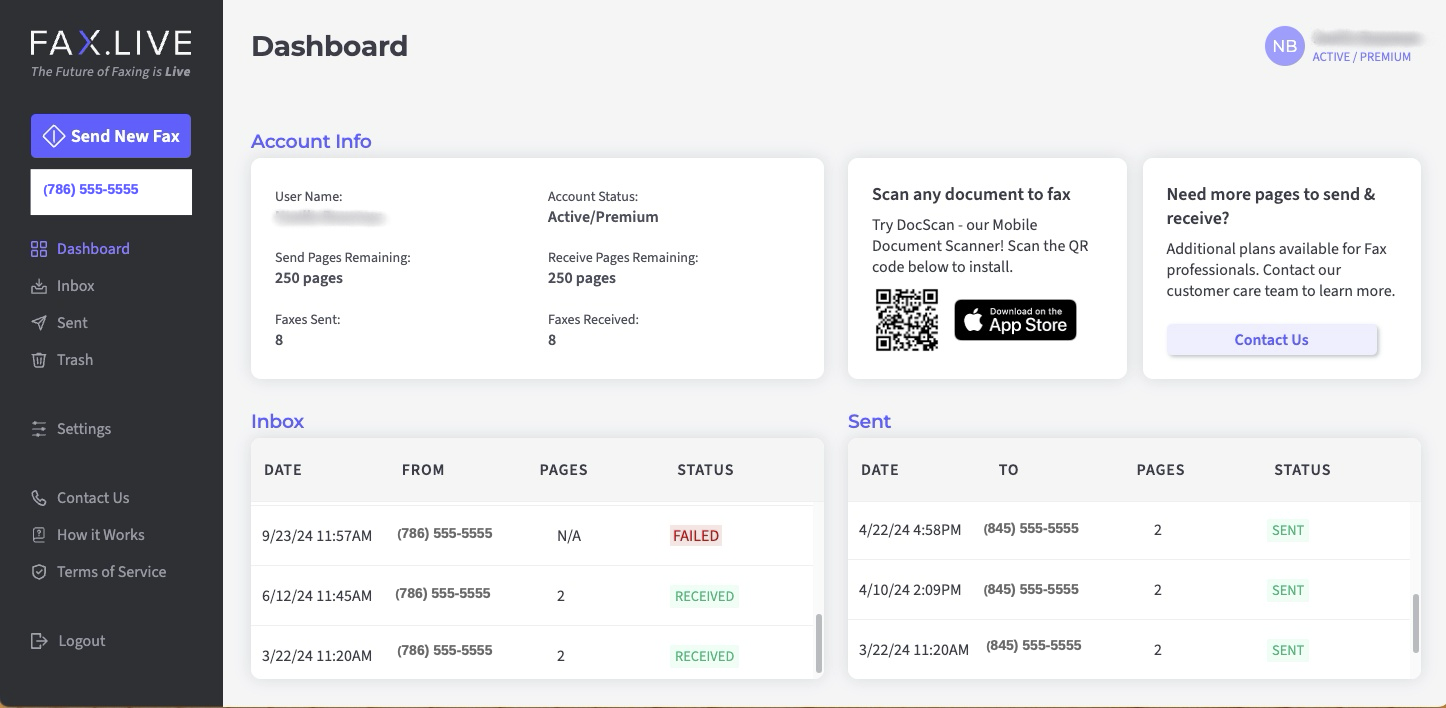The width and height of the screenshot is (1446, 708).
Task: Click inbox date 6/12/24 11:45AM
Action: (317, 596)
